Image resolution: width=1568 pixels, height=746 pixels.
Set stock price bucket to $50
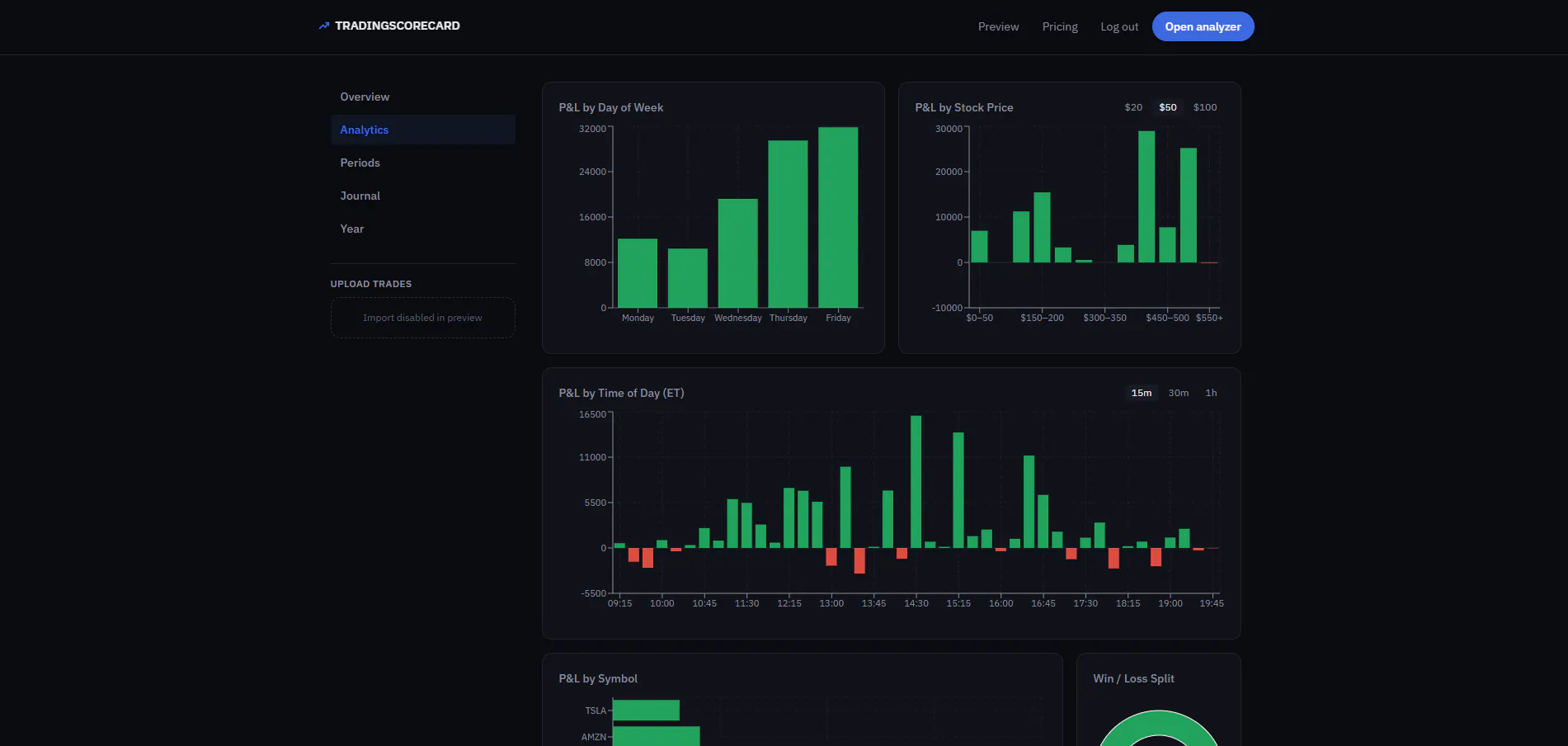coord(1168,107)
